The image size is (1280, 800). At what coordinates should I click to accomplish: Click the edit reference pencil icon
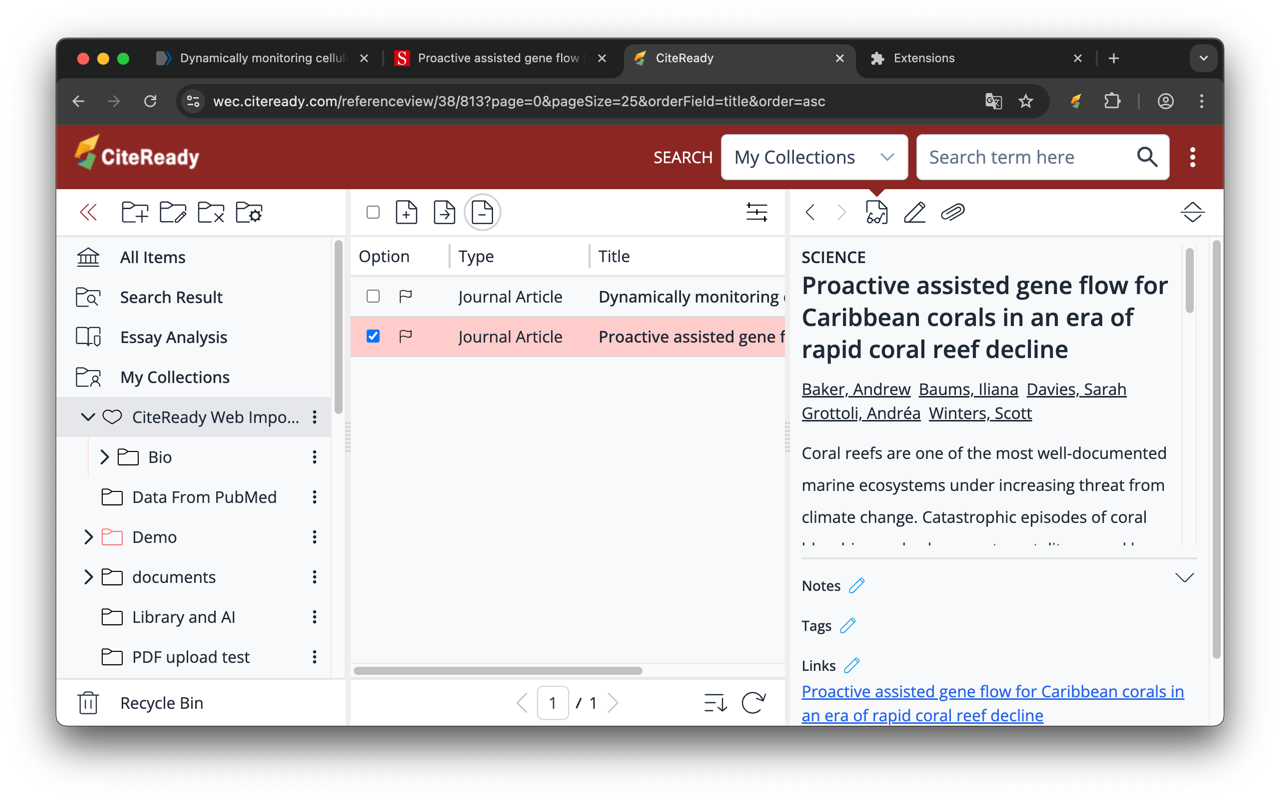pyautogui.click(x=914, y=212)
